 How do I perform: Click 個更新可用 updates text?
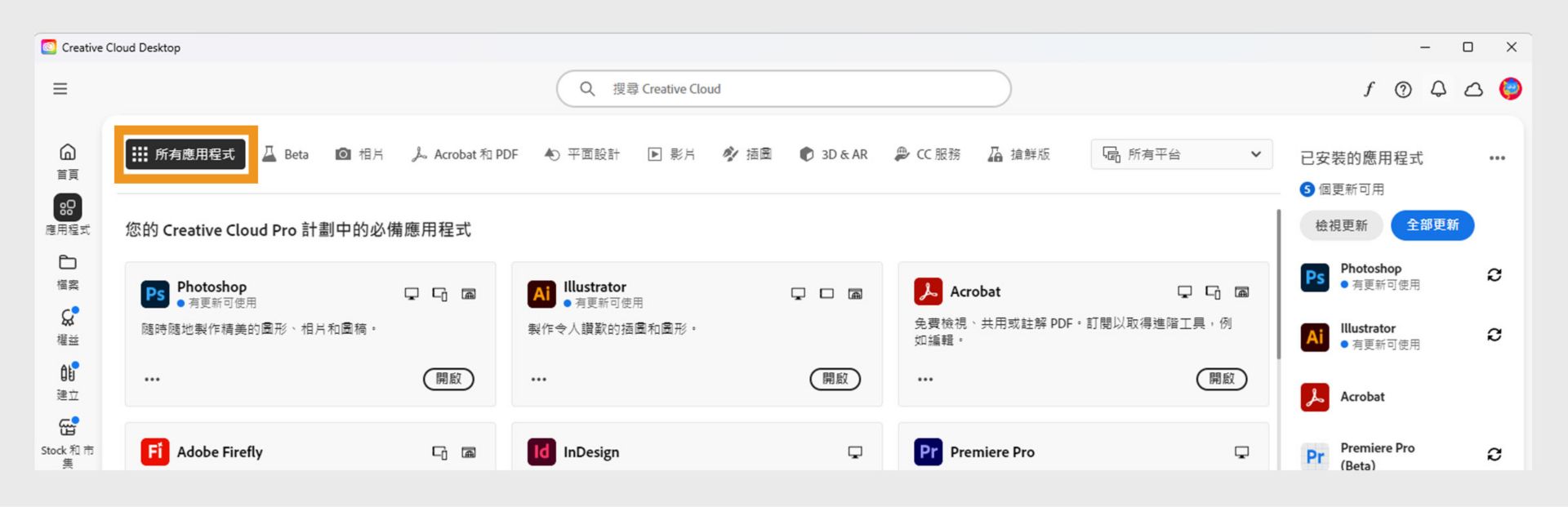click(1351, 189)
